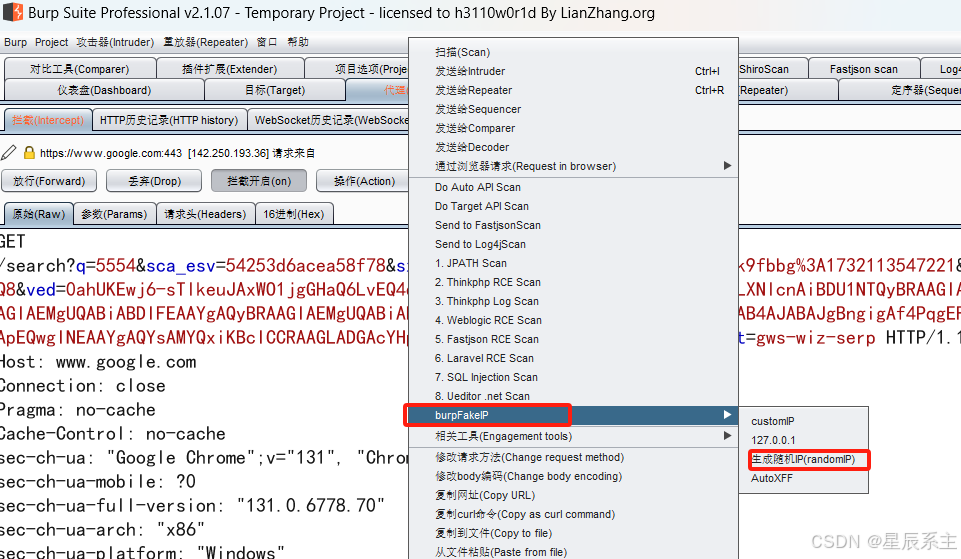The height and width of the screenshot is (559, 961).
Task: Select 7. SQL Injection Scan menu entry
Action: tap(573, 377)
